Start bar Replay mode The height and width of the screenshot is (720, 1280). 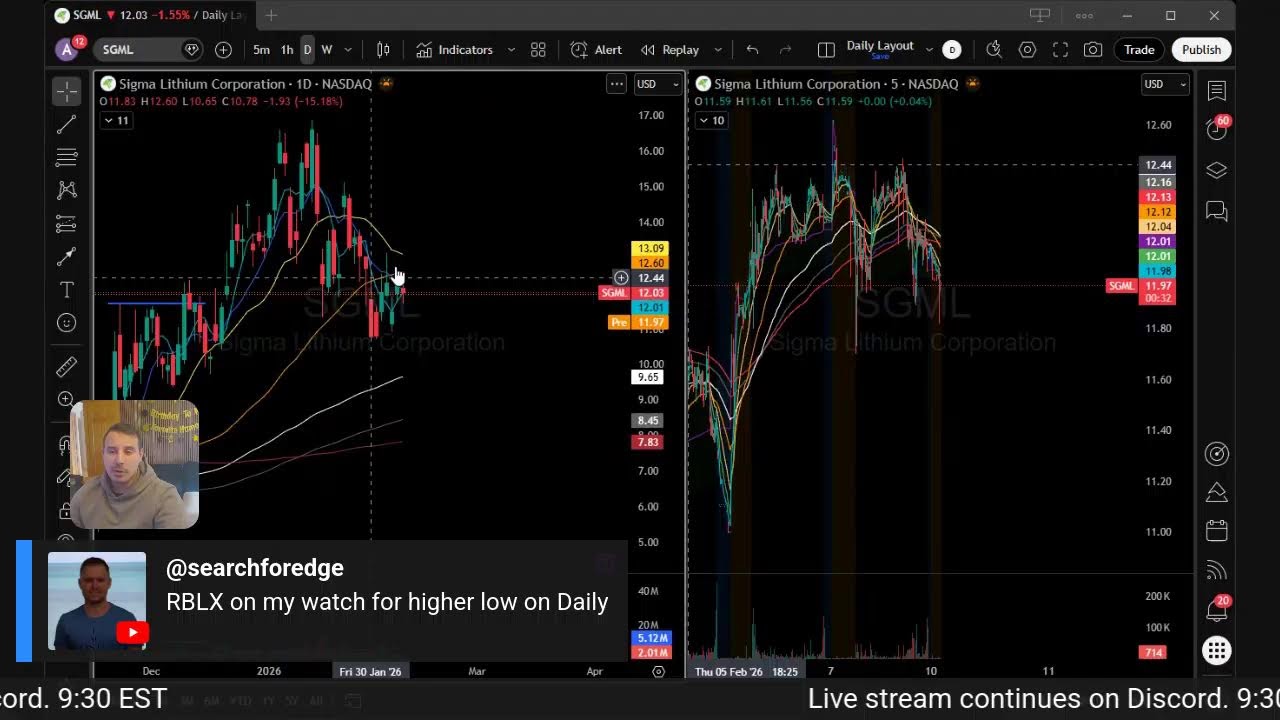pos(670,50)
